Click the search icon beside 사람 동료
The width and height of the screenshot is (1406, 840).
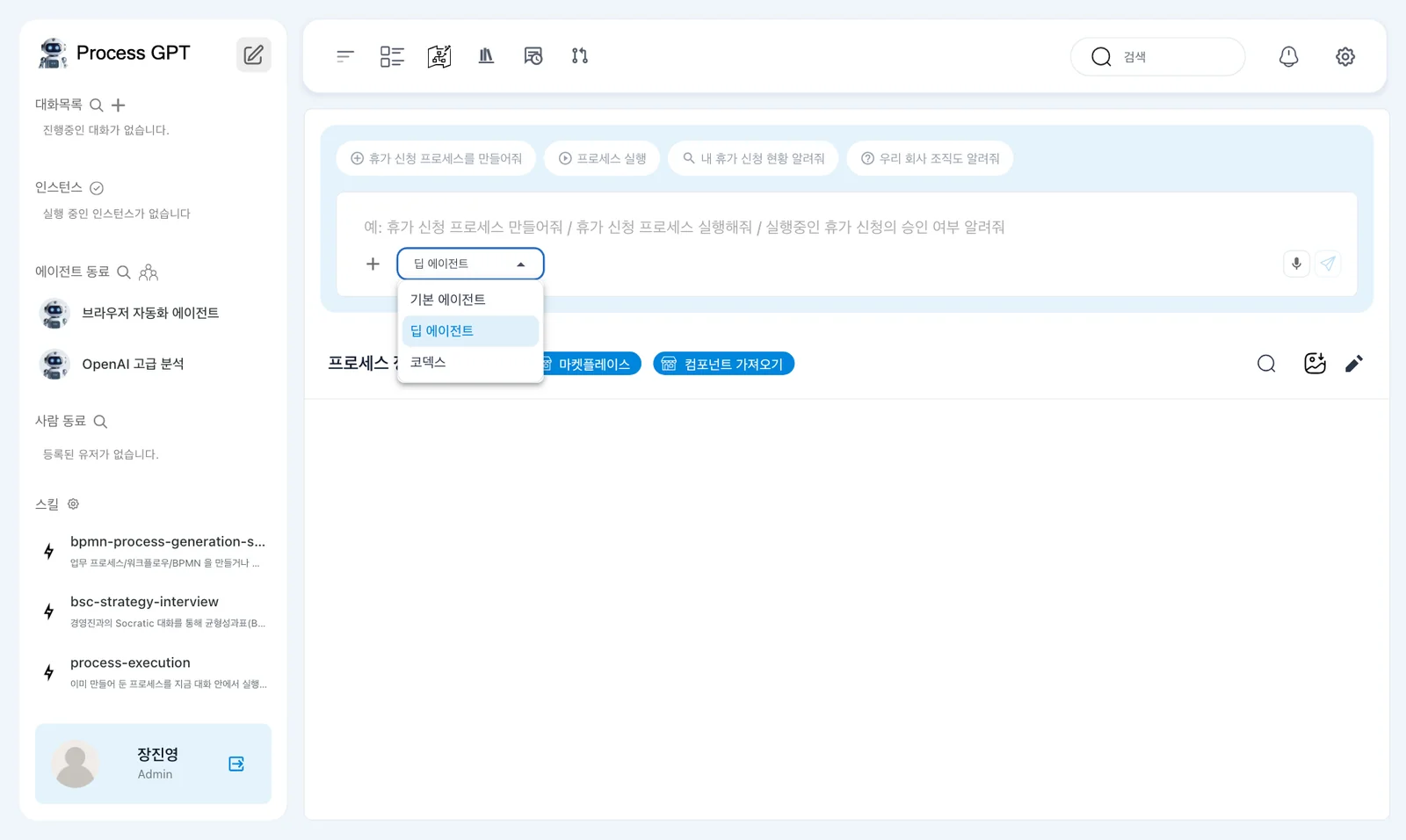(100, 422)
